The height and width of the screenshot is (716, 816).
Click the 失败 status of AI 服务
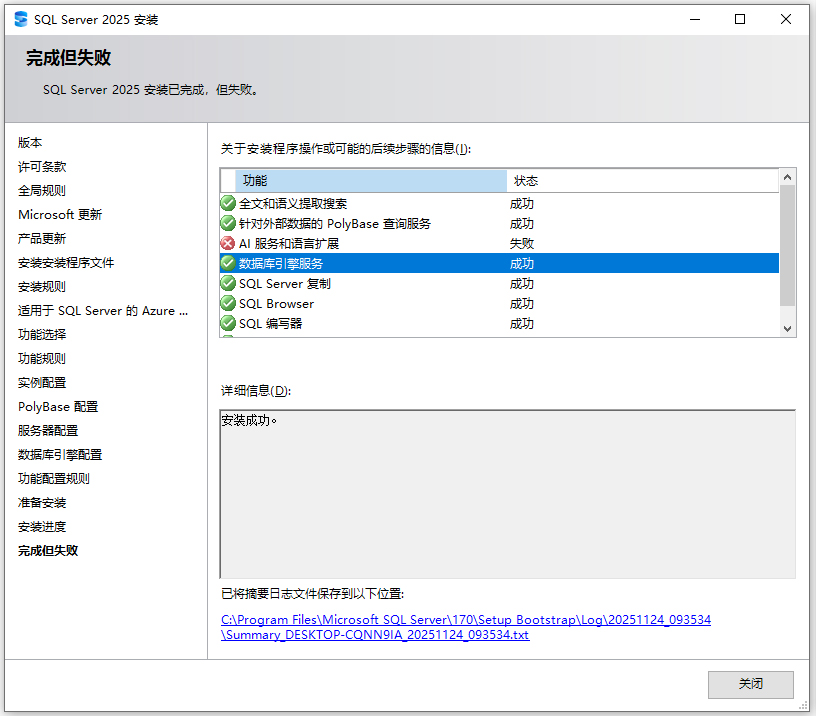pos(521,244)
